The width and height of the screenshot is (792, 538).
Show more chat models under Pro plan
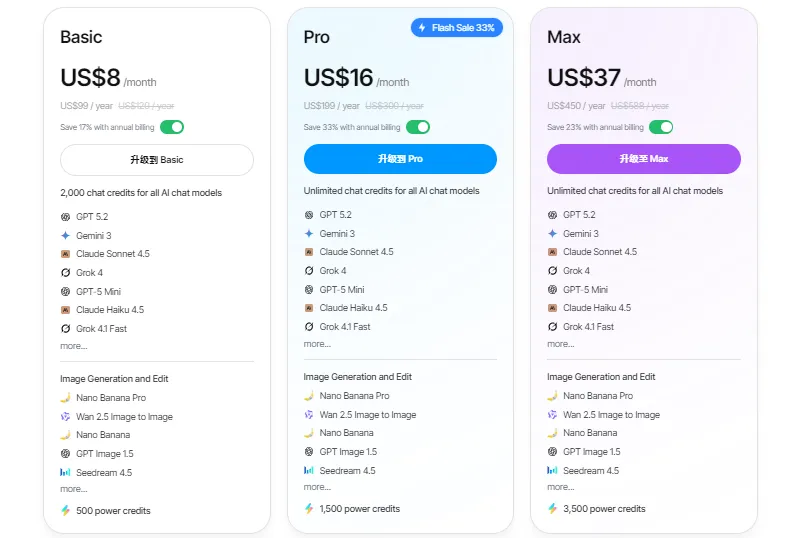(317, 344)
